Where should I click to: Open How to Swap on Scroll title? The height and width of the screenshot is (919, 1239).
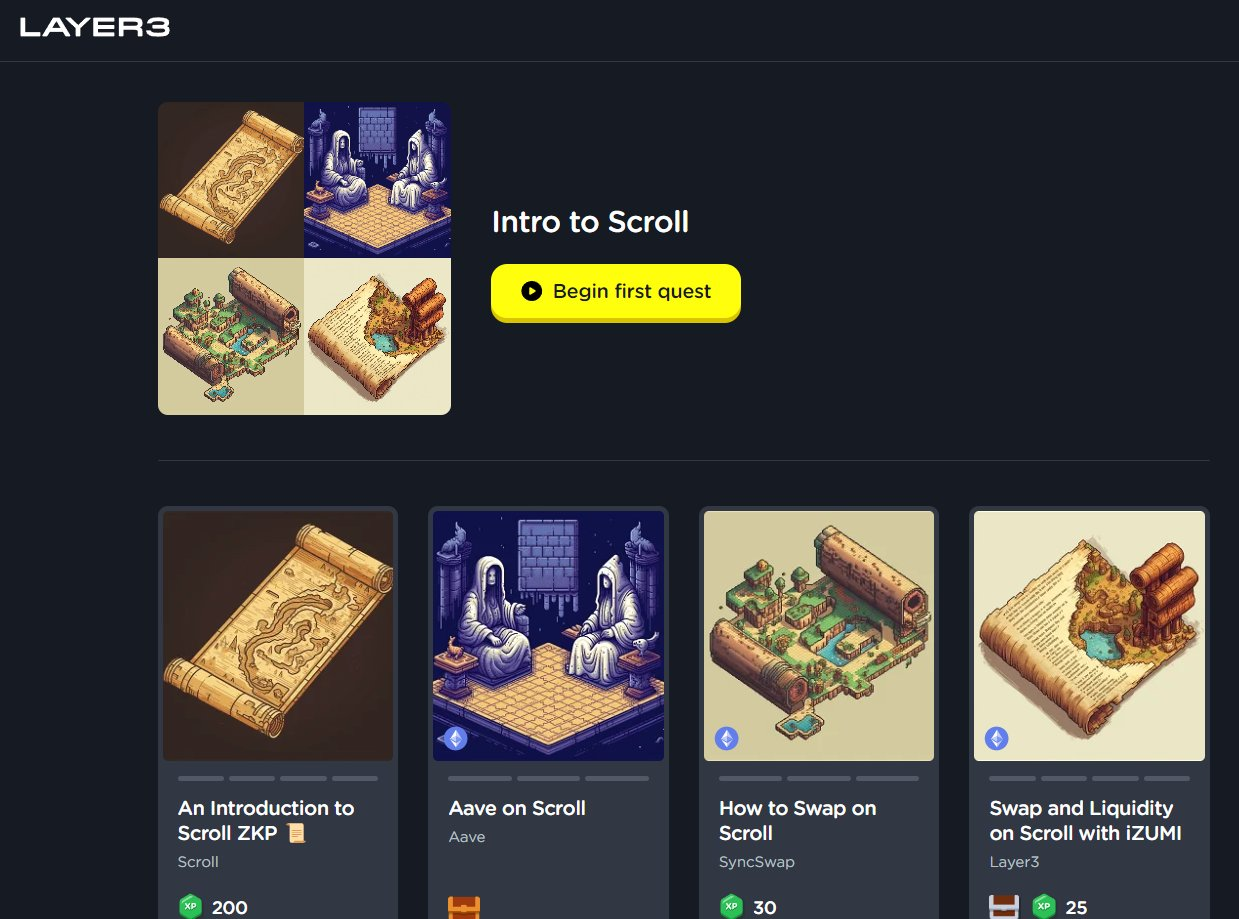click(x=797, y=820)
